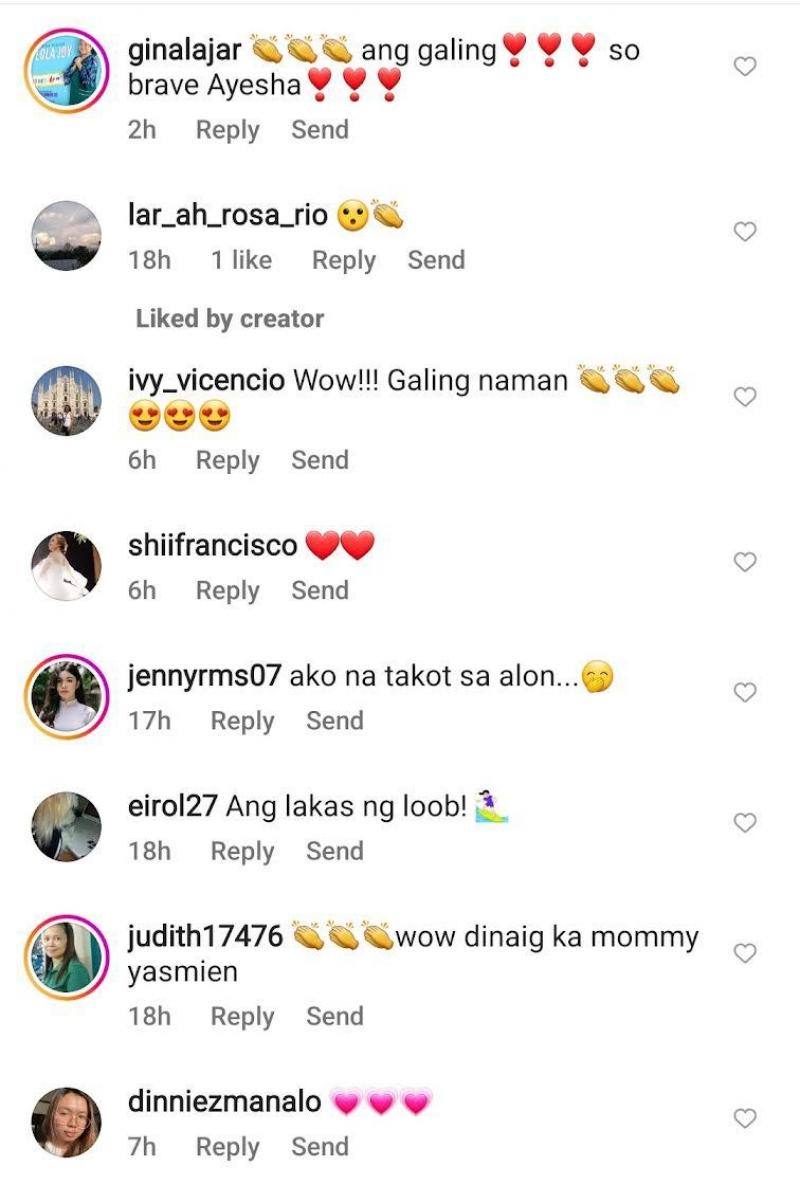This screenshot has width=800, height=1185.
Task: Like judith17476's comment via heart icon
Action: (x=745, y=953)
